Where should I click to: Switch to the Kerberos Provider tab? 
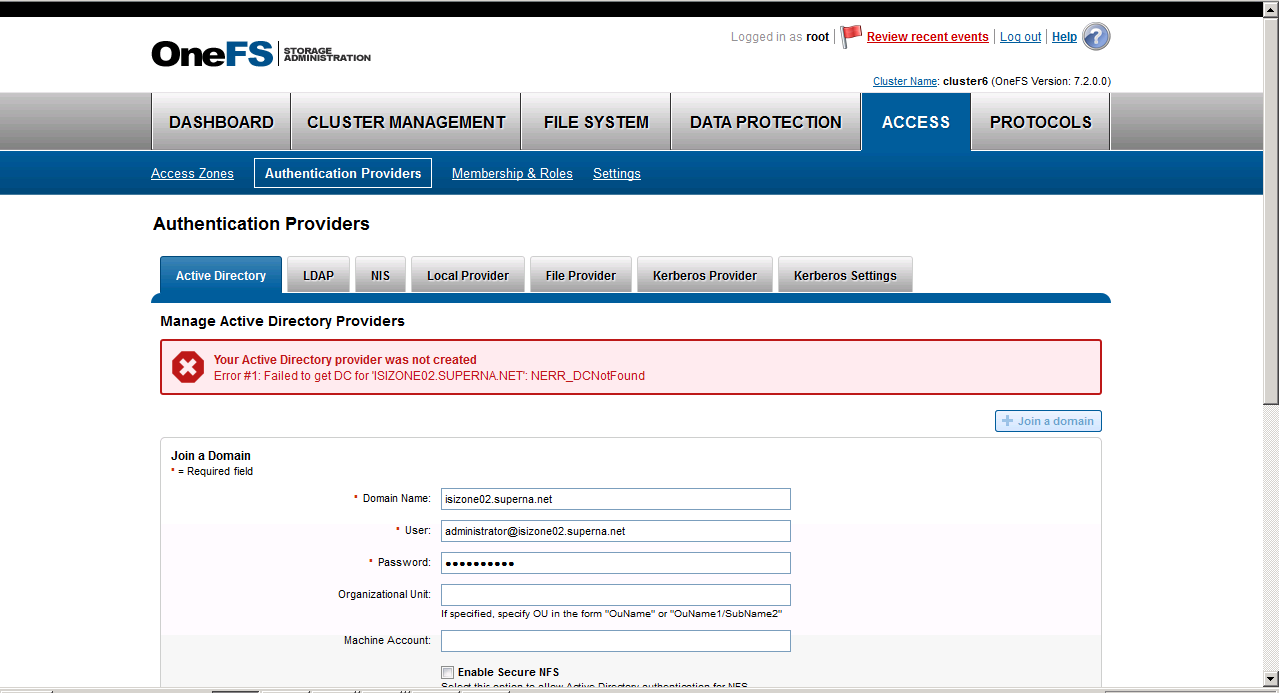tap(705, 275)
